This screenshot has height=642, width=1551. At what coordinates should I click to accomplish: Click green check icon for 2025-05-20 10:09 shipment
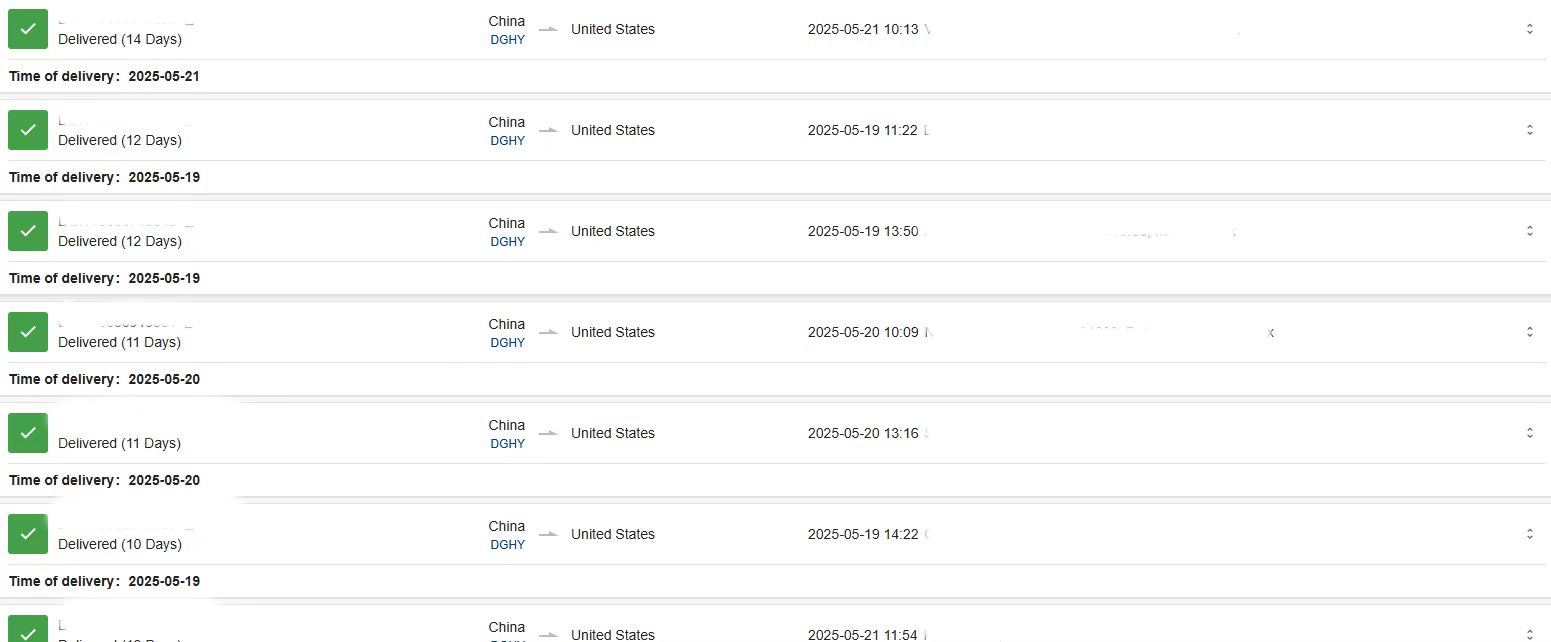[28, 332]
